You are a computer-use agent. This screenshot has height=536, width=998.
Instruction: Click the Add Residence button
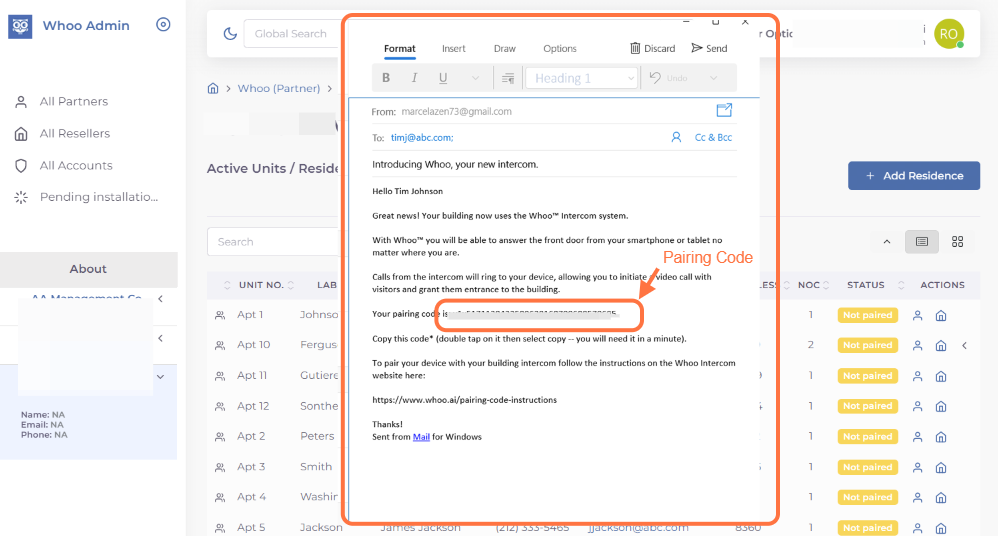click(x=913, y=176)
